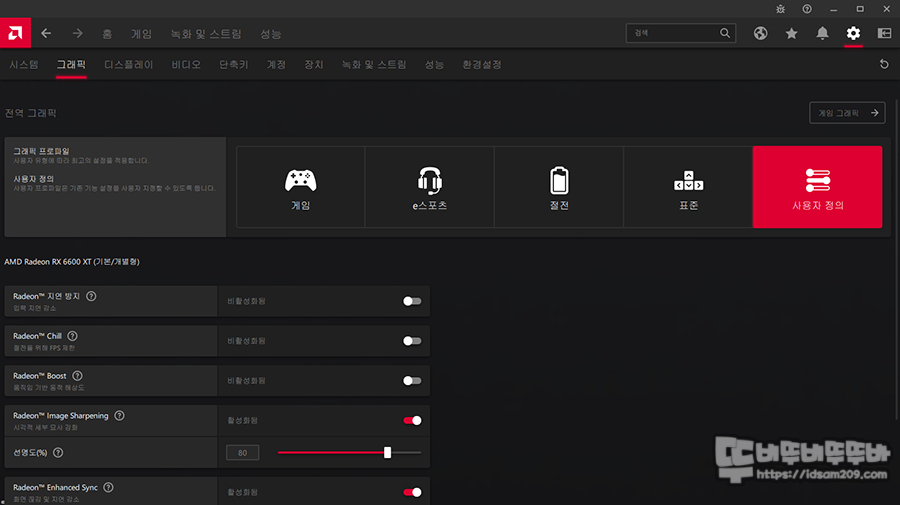Screen dimensions: 900x505
Task: Click the bug report icon
Action: pyautogui.click(x=781, y=9)
